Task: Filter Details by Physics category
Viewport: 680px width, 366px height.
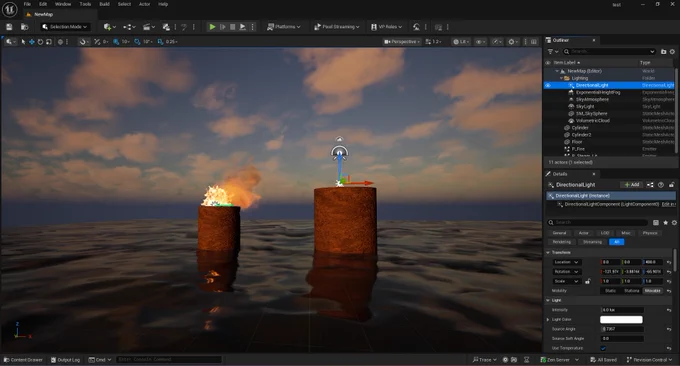Action: click(650, 233)
